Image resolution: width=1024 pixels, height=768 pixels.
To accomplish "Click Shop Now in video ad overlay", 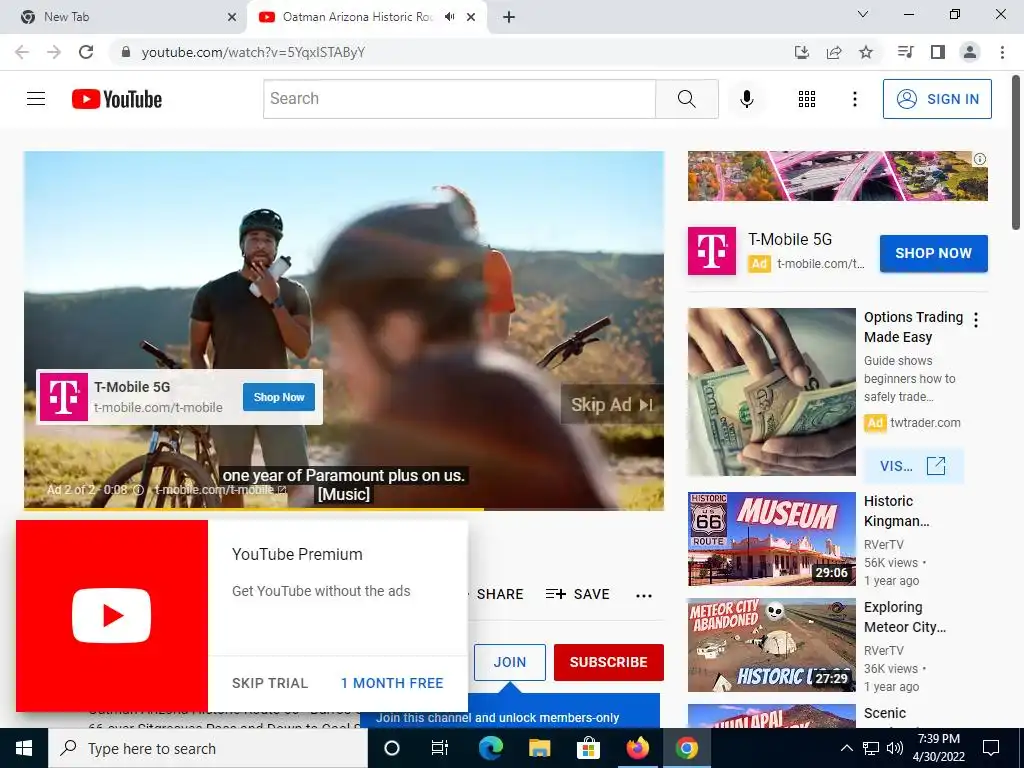I will (279, 397).
